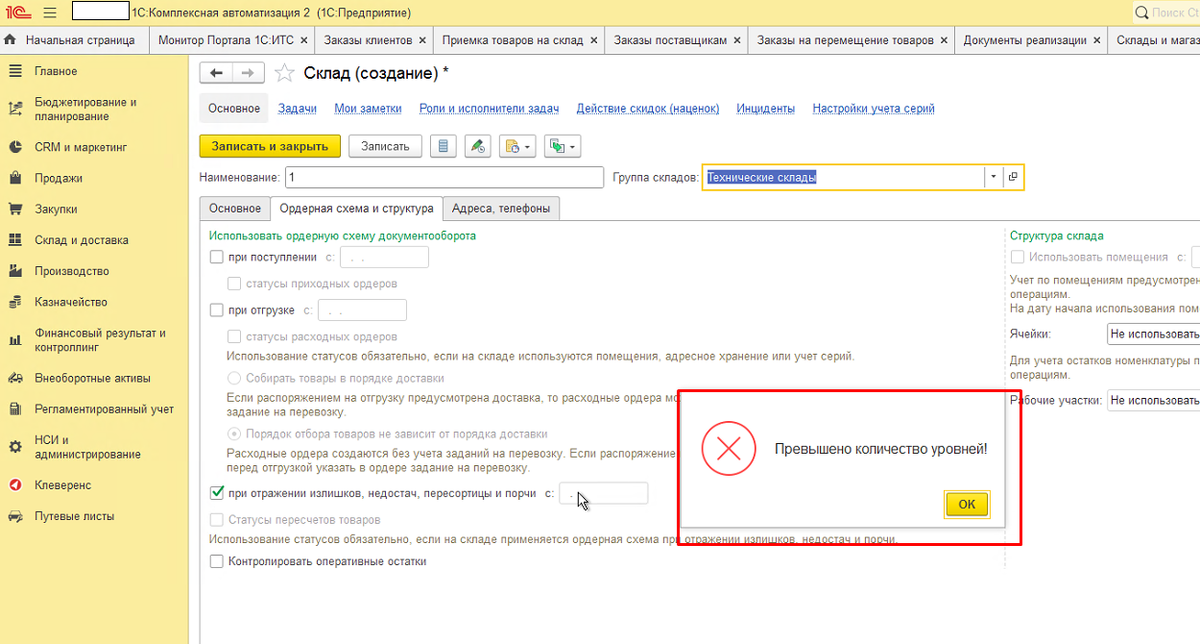The image size is (1200, 644).
Task: Open the Задачи link
Action: click(297, 108)
